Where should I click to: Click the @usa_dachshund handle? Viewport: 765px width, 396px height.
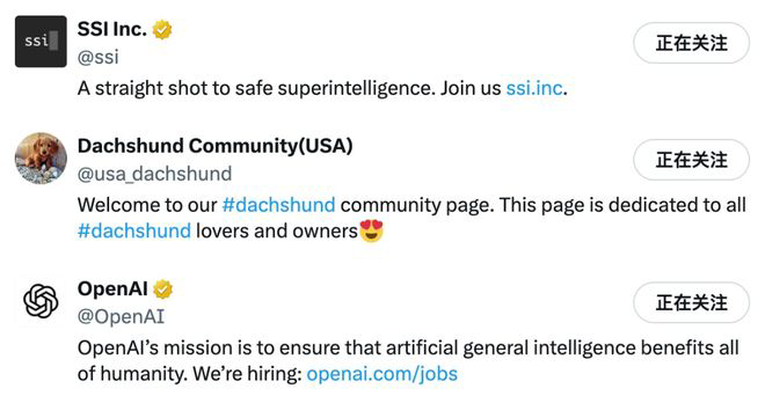(x=155, y=174)
